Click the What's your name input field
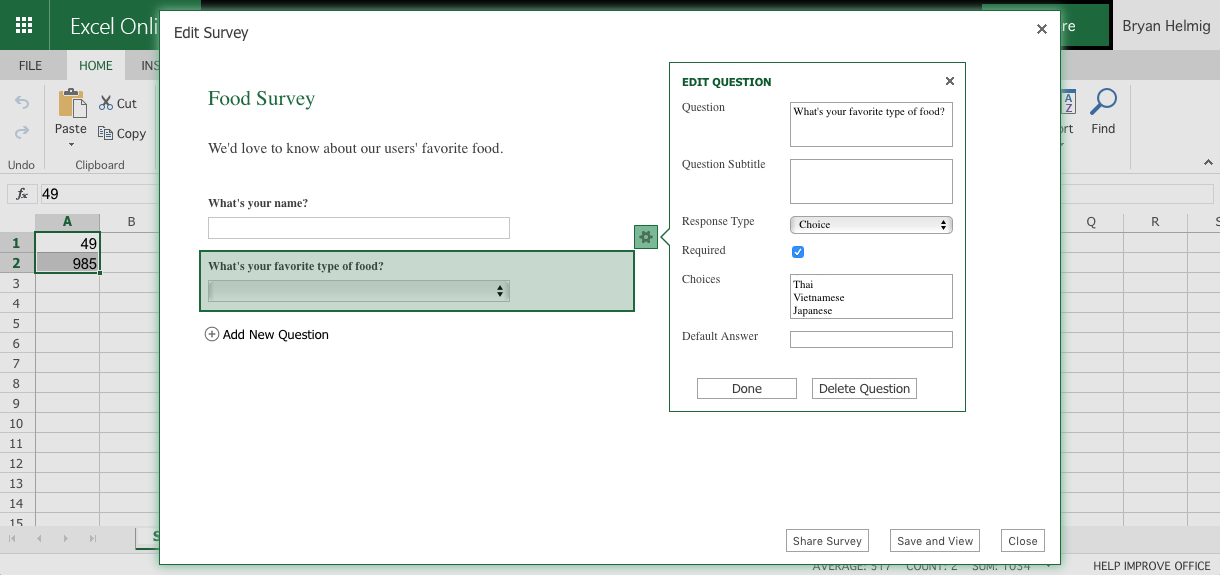This screenshot has width=1220, height=575. tap(359, 228)
